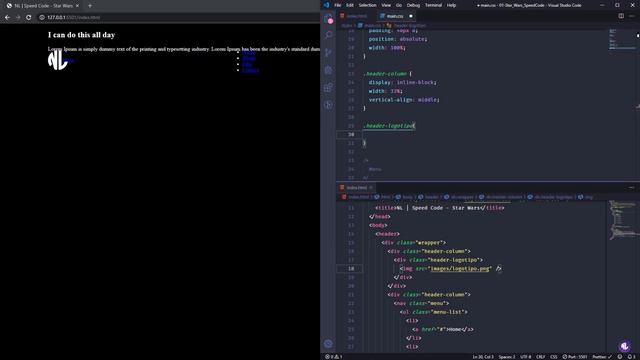Switch to index.html tab in upper editor
This screenshot has width=640, height=360.
tap(354, 16)
